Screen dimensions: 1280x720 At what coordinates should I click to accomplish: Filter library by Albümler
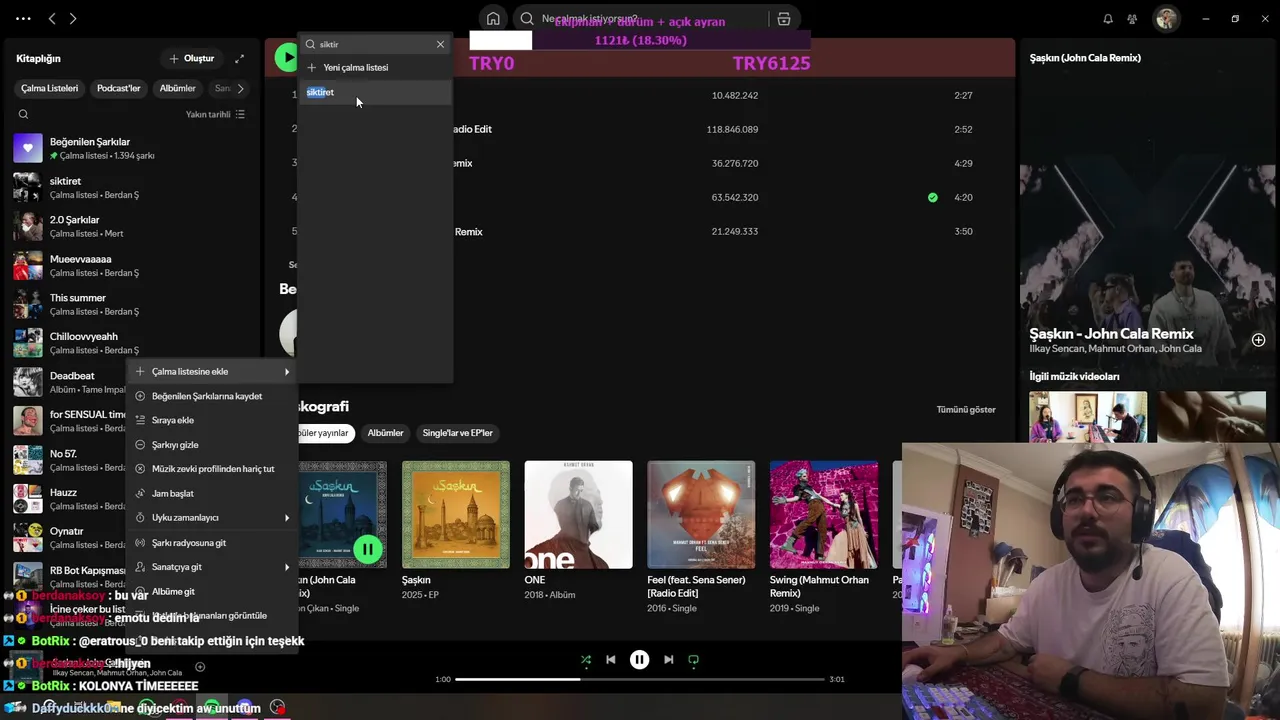click(x=177, y=88)
